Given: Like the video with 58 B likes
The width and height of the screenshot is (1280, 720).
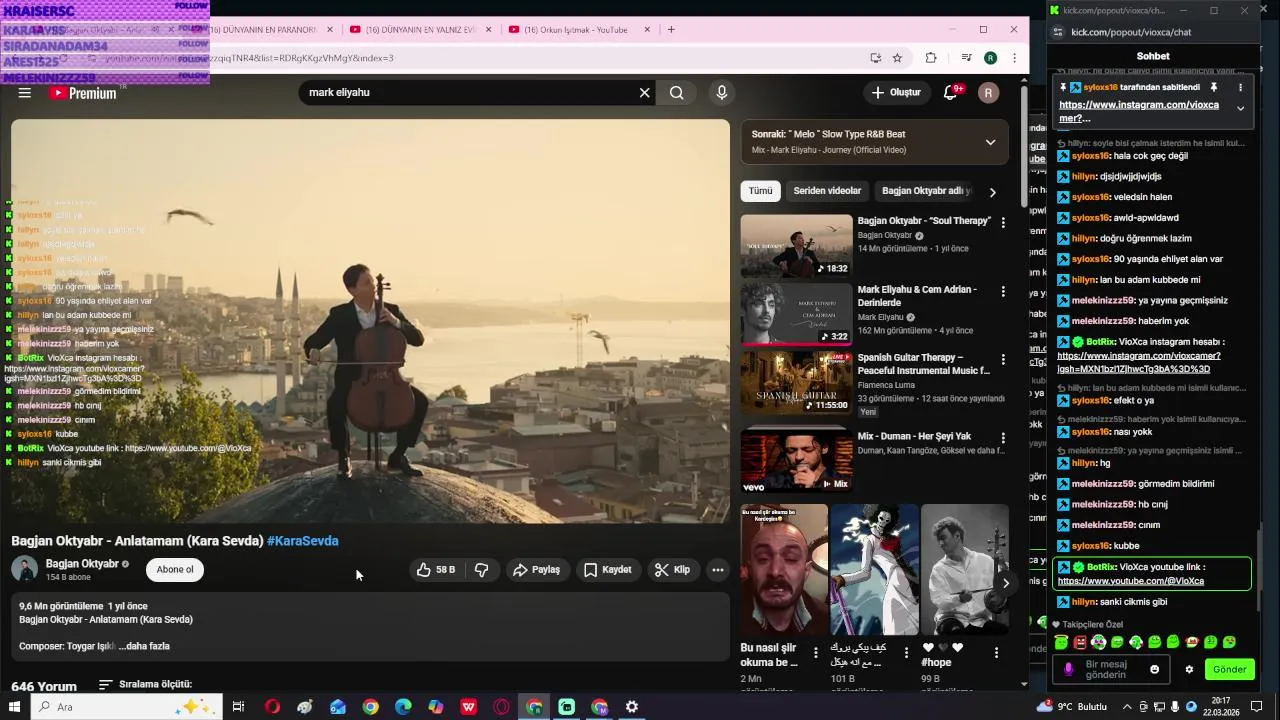Looking at the screenshot, I should (436, 570).
